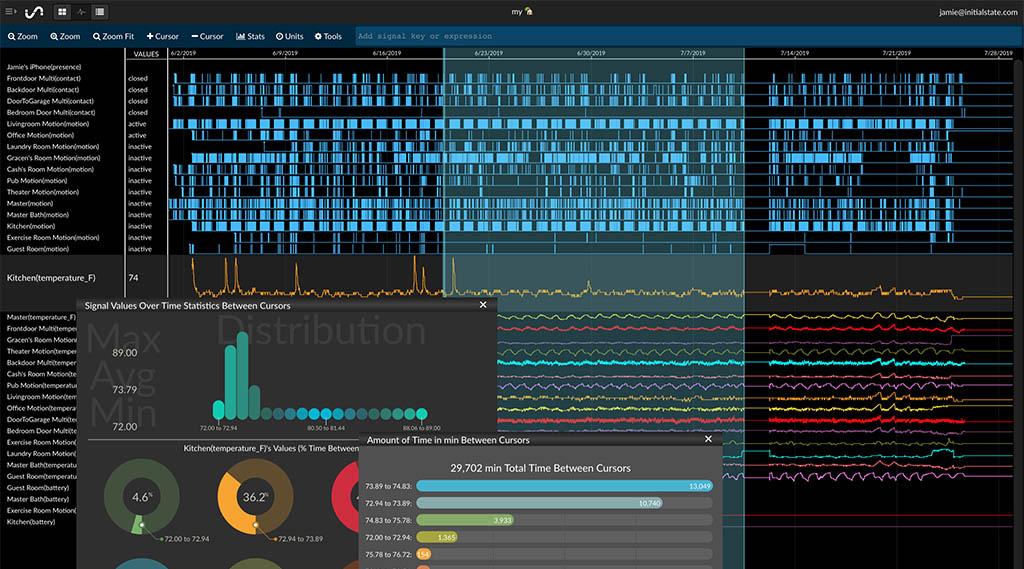Open the sidebar hamburger menu
Image resolution: width=1024 pixels, height=569 pixels.
click(x=11, y=12)
